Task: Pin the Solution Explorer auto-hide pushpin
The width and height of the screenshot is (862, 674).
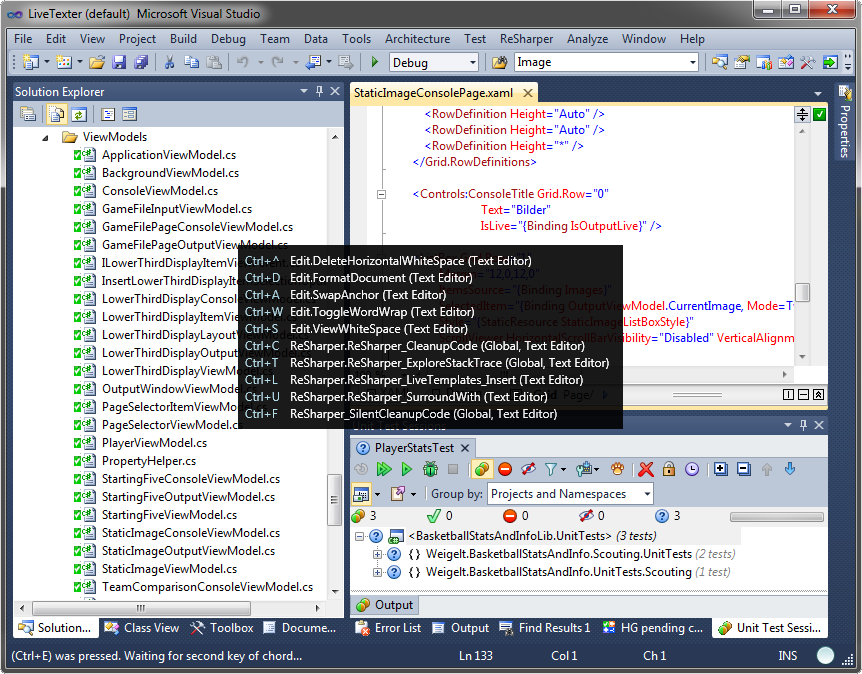Action: [319, 91]
